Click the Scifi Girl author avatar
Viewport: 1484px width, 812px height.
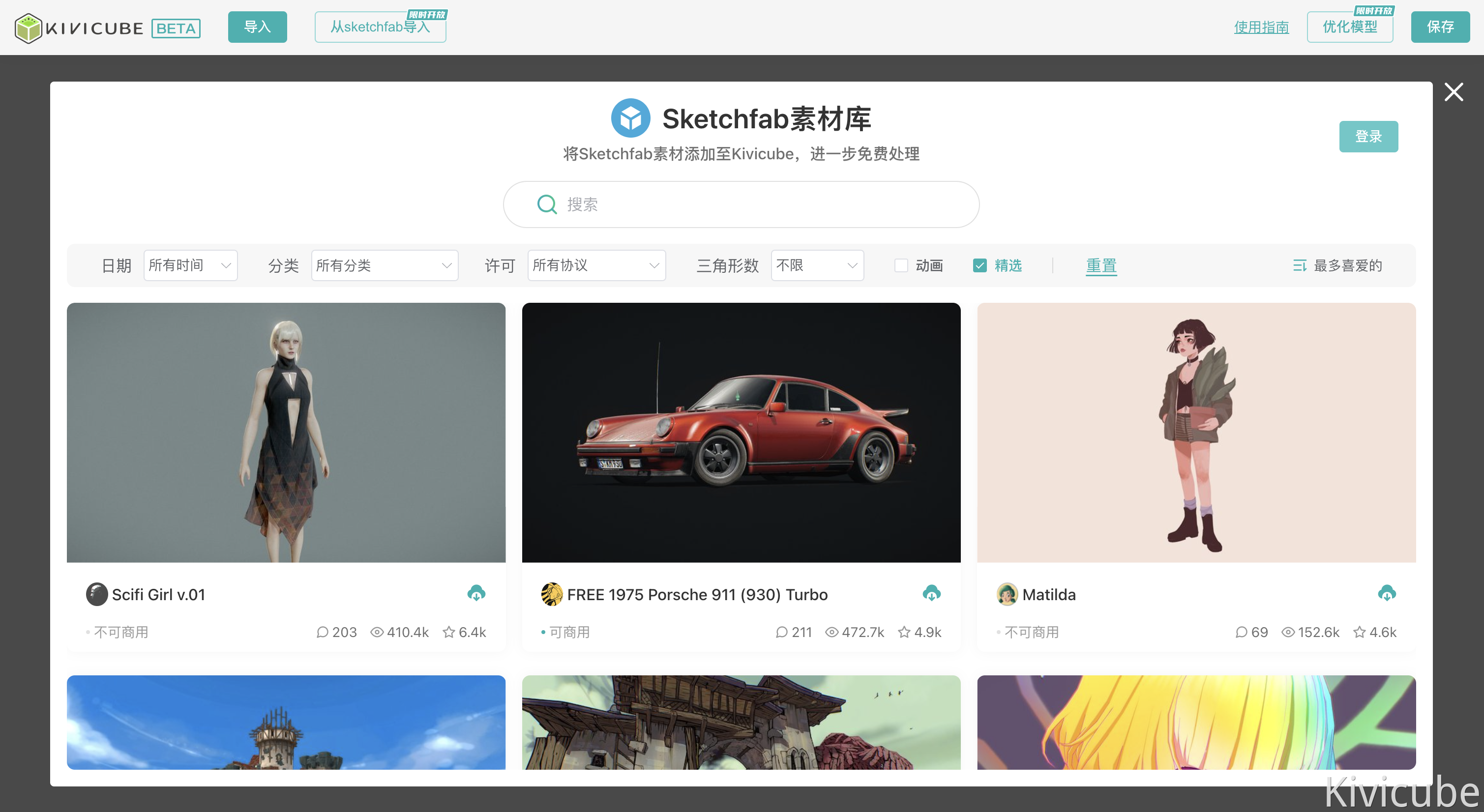[97, 594]
